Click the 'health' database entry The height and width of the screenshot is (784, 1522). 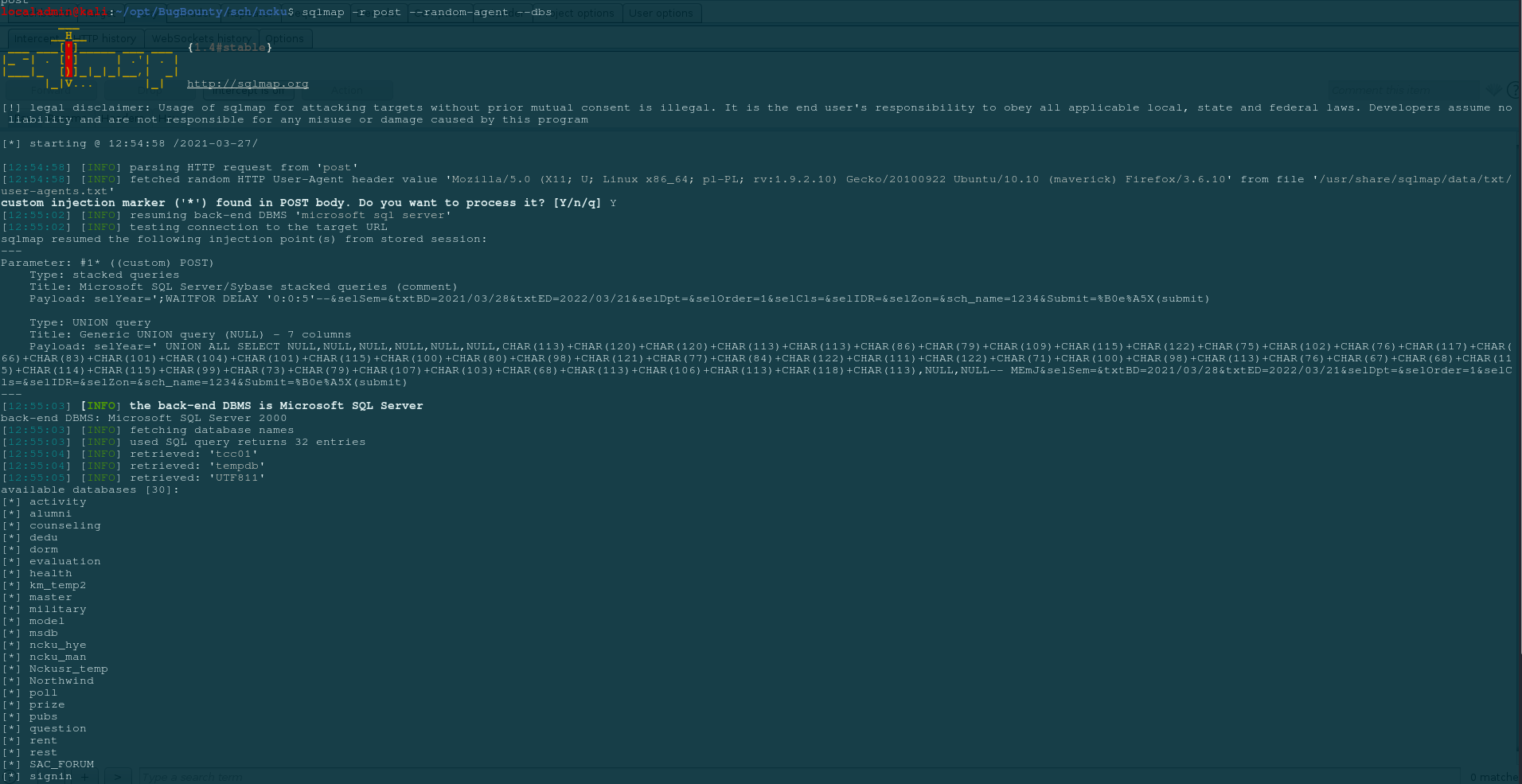[x=51, y=573]
